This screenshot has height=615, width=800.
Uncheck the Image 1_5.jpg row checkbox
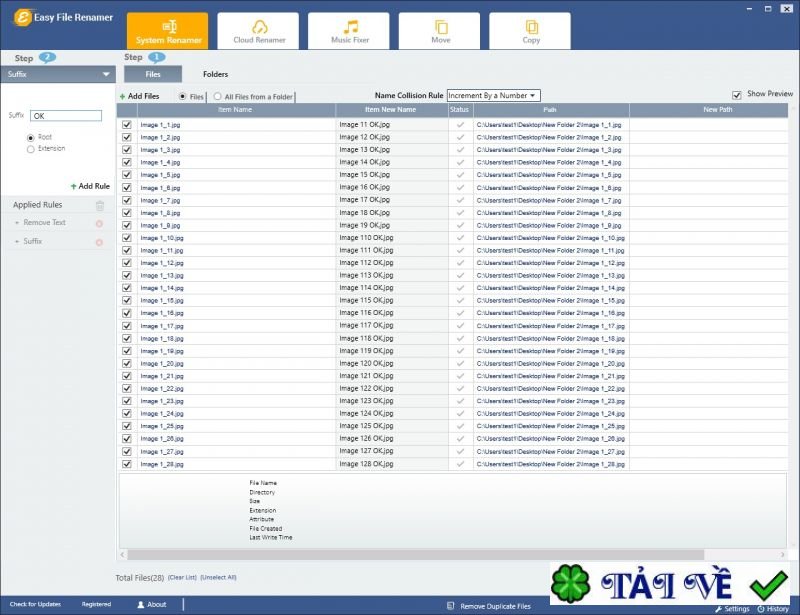tap(127, 175)
